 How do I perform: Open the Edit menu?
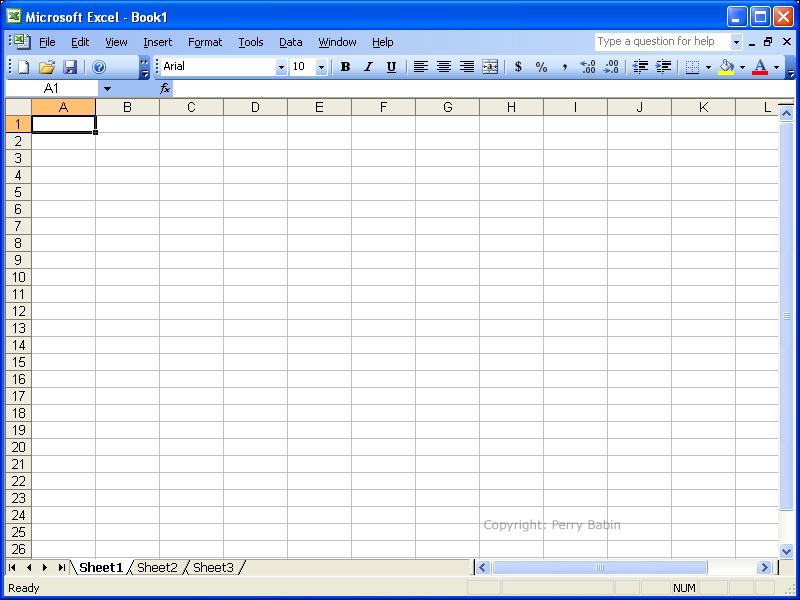80,42
